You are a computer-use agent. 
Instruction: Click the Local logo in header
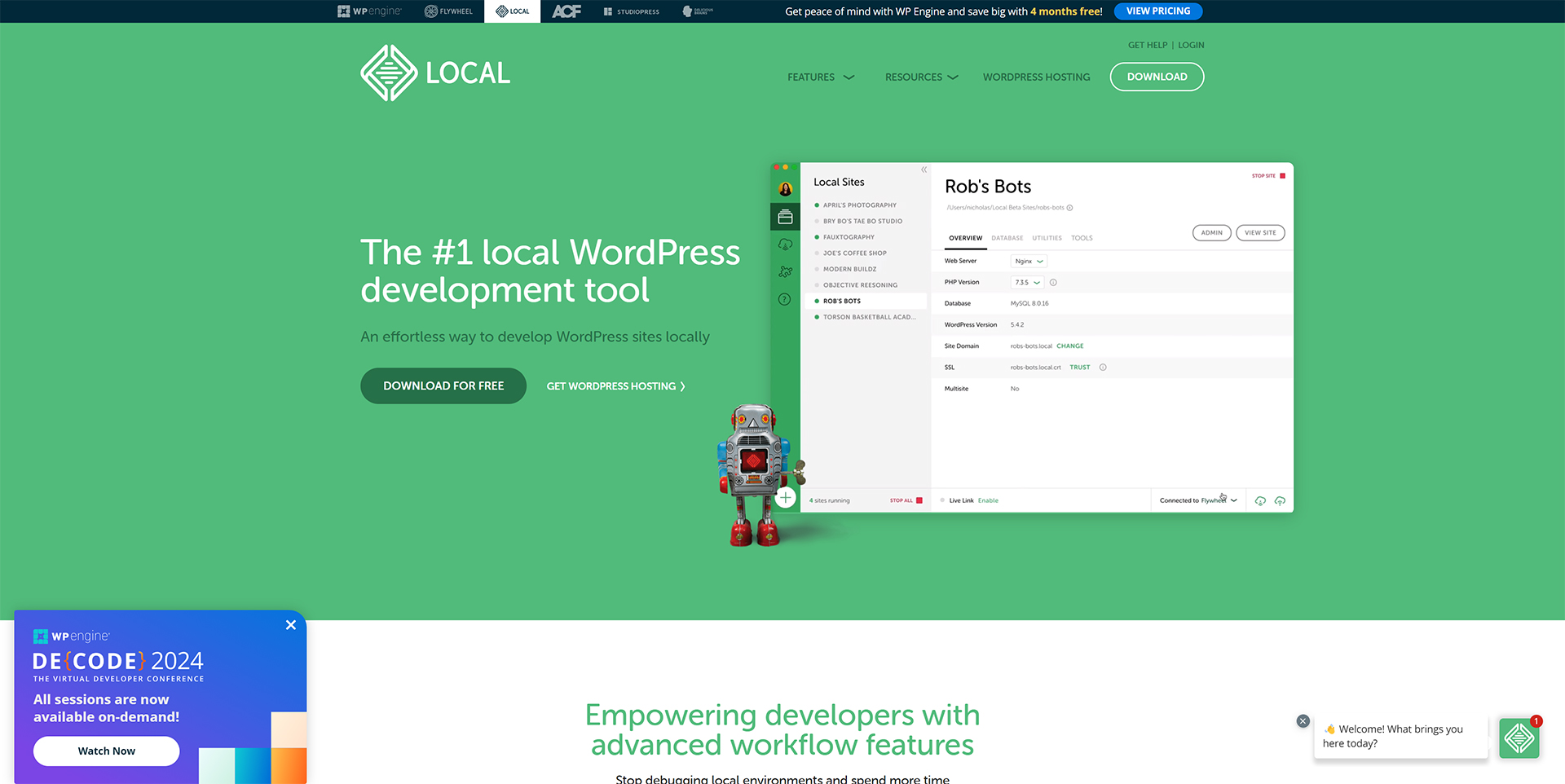(x=435, y=73)
